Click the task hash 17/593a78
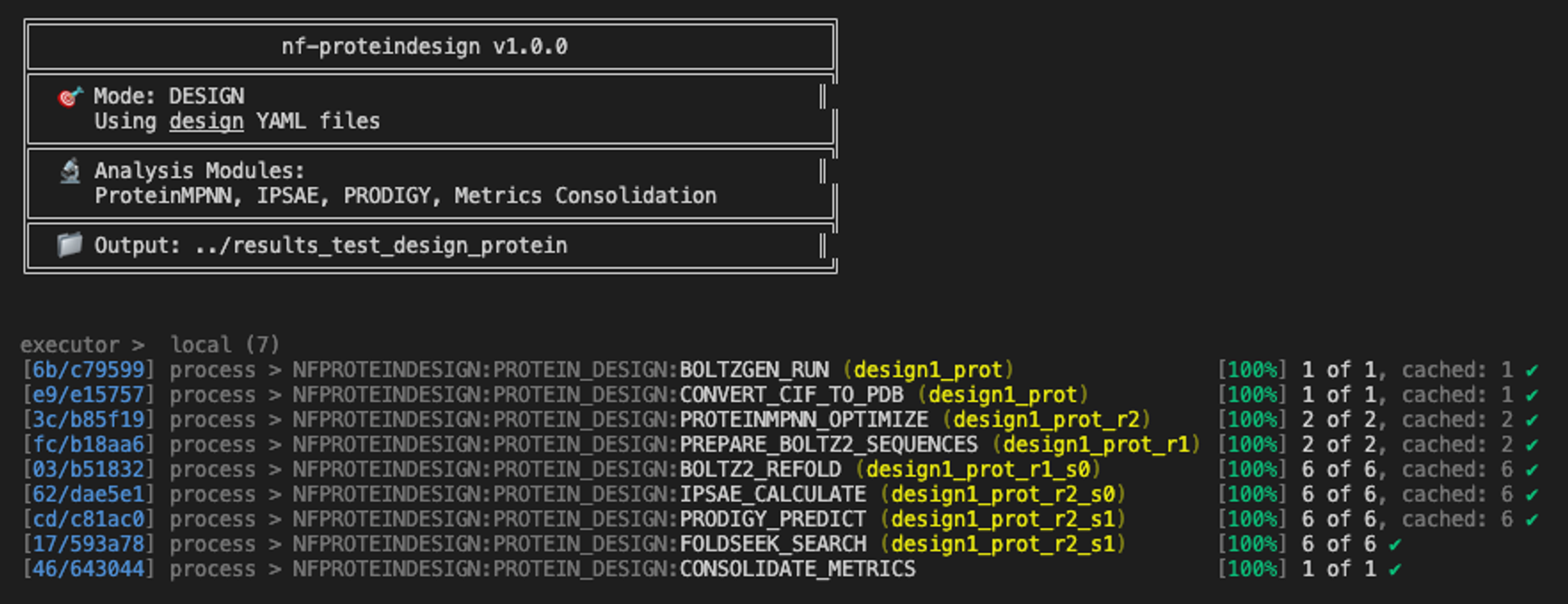The width and height of the screenshot is (1568, 604). 89,544
